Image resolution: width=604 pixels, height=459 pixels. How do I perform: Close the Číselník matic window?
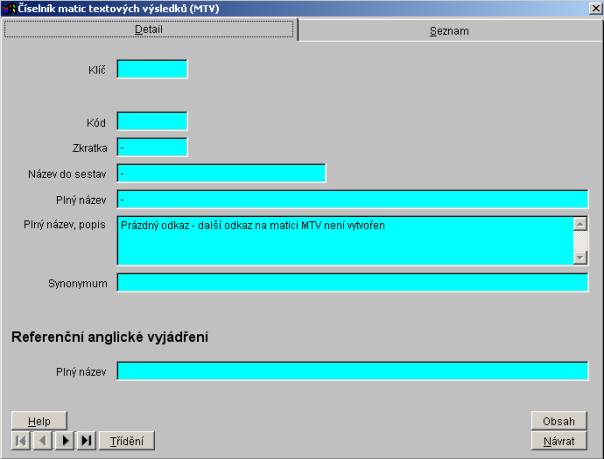click(x=596, y=8)
